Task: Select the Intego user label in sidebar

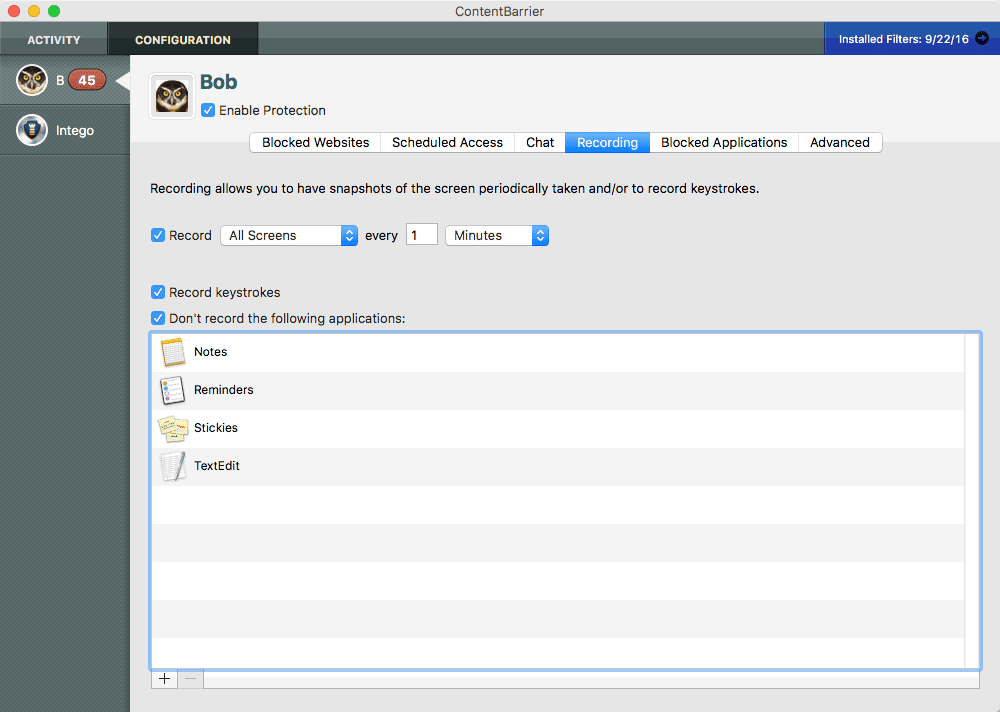Action: [75, 130]
